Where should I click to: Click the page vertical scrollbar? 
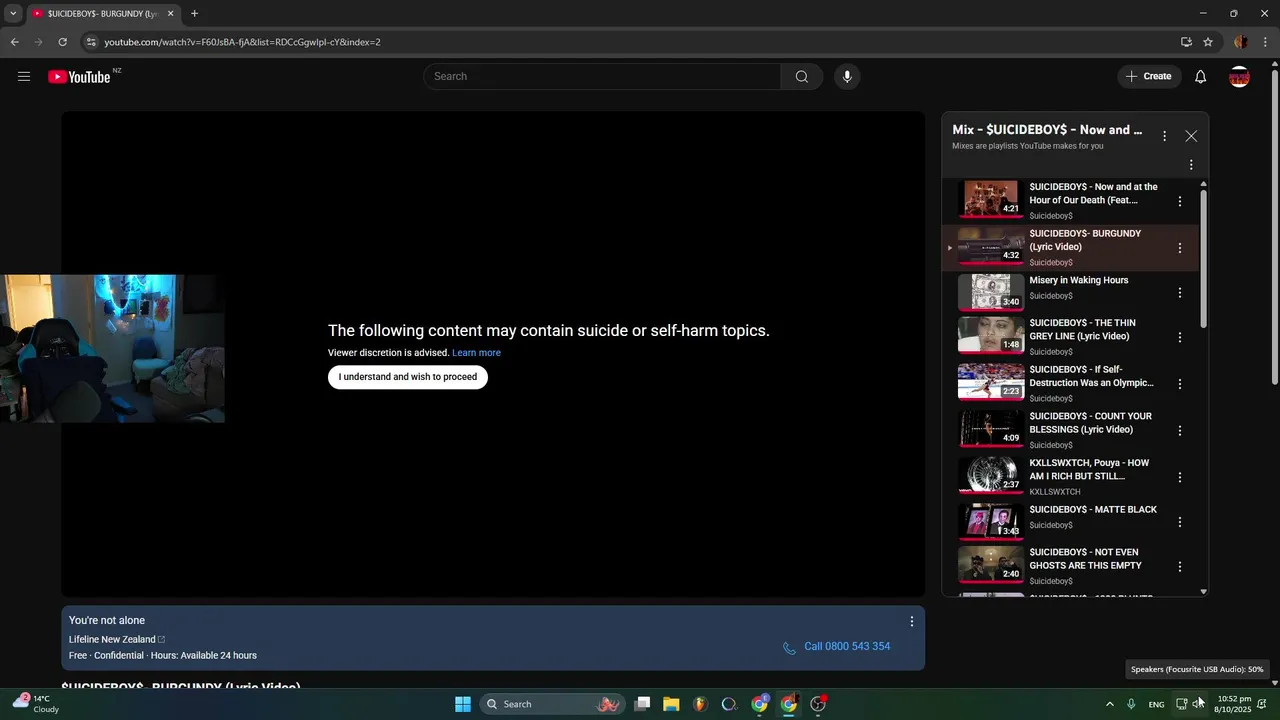pos(1274,226)
